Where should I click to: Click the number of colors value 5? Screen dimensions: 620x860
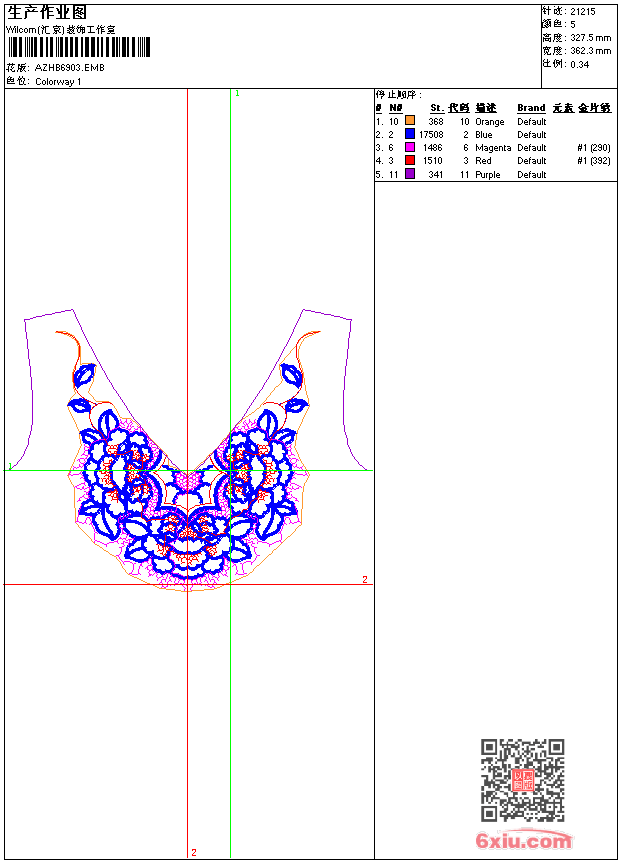point(573,25)
